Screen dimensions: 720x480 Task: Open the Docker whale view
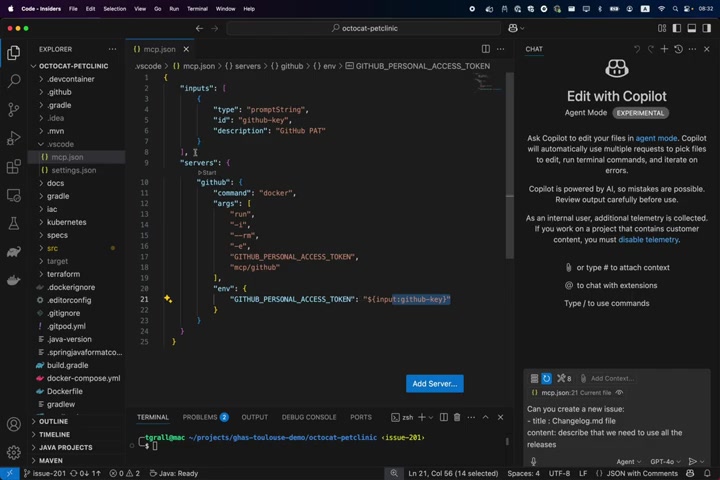pos(13,280)
